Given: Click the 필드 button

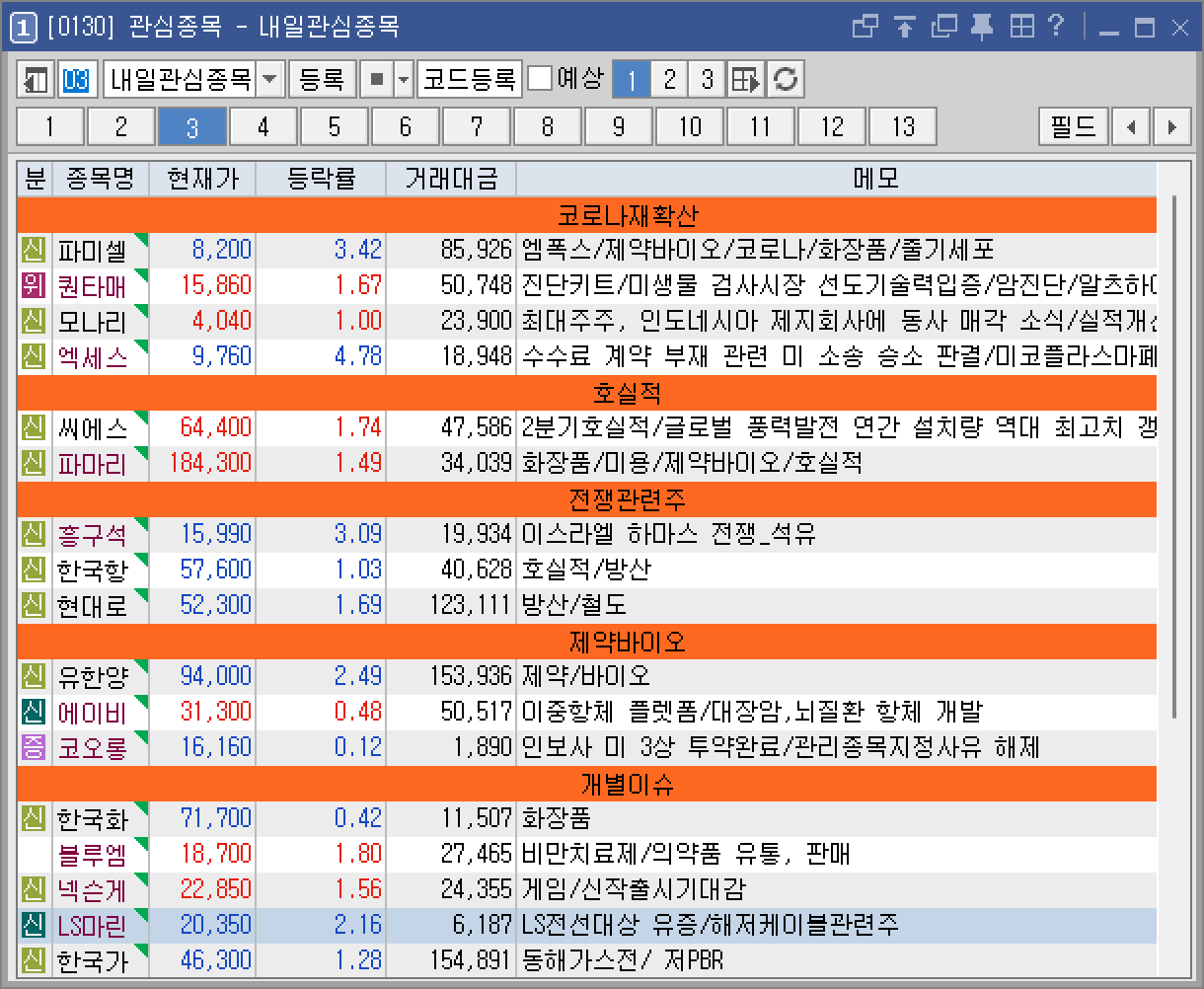Looking at the screenshot, I should tap(1074, 126).
